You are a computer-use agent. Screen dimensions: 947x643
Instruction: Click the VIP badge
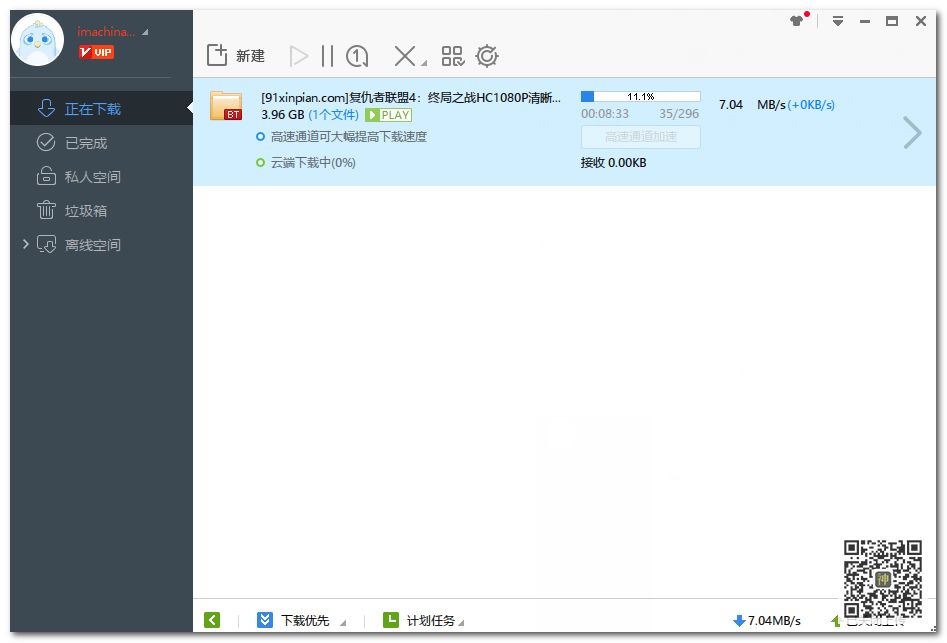96,53
